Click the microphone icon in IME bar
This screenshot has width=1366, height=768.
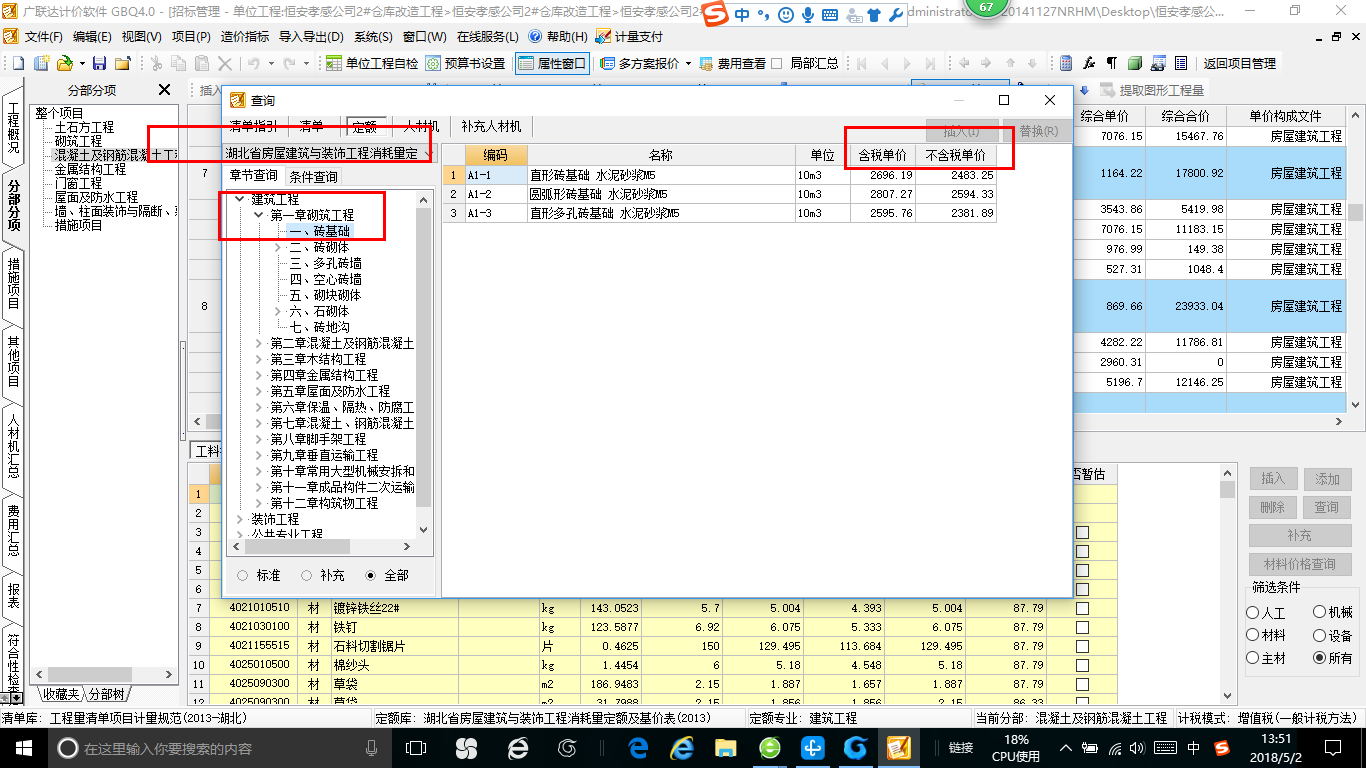click(806, 15)
